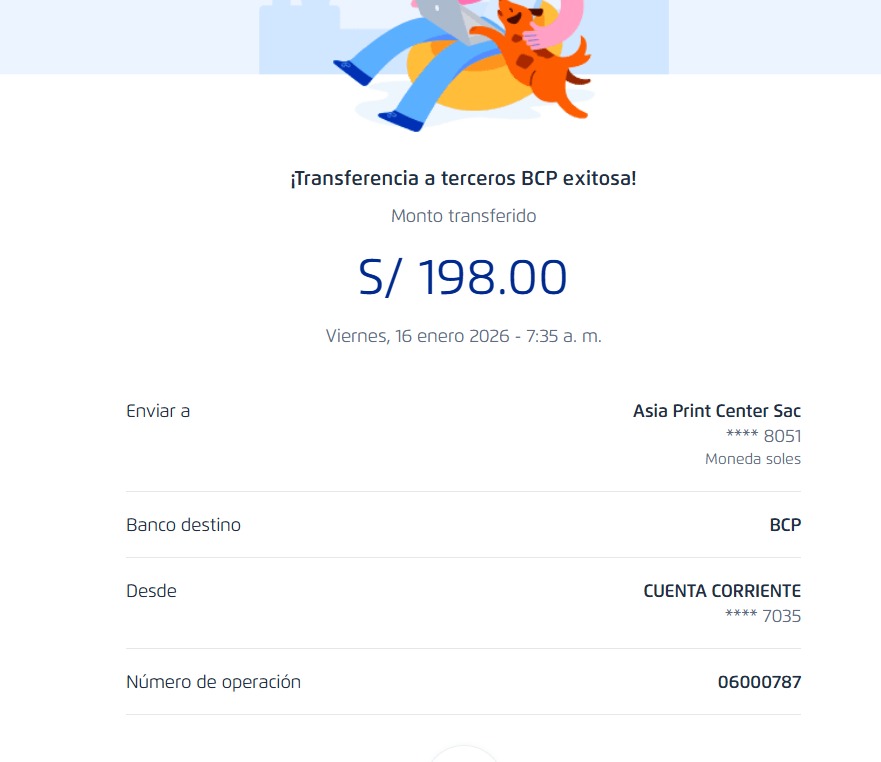Click the BCP destination bank value
This screenshot has width=881, height=762.
pos(785,525)
